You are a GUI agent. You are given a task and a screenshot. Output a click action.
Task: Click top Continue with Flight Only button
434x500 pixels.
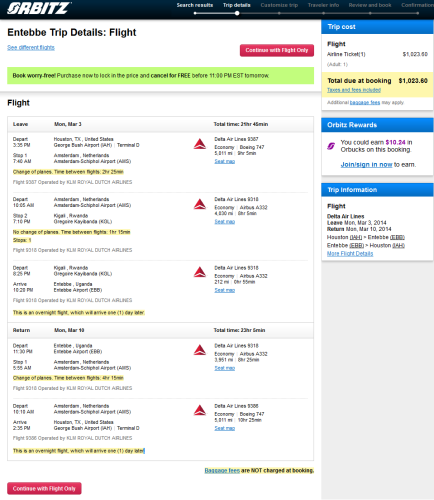coord(277,50)
